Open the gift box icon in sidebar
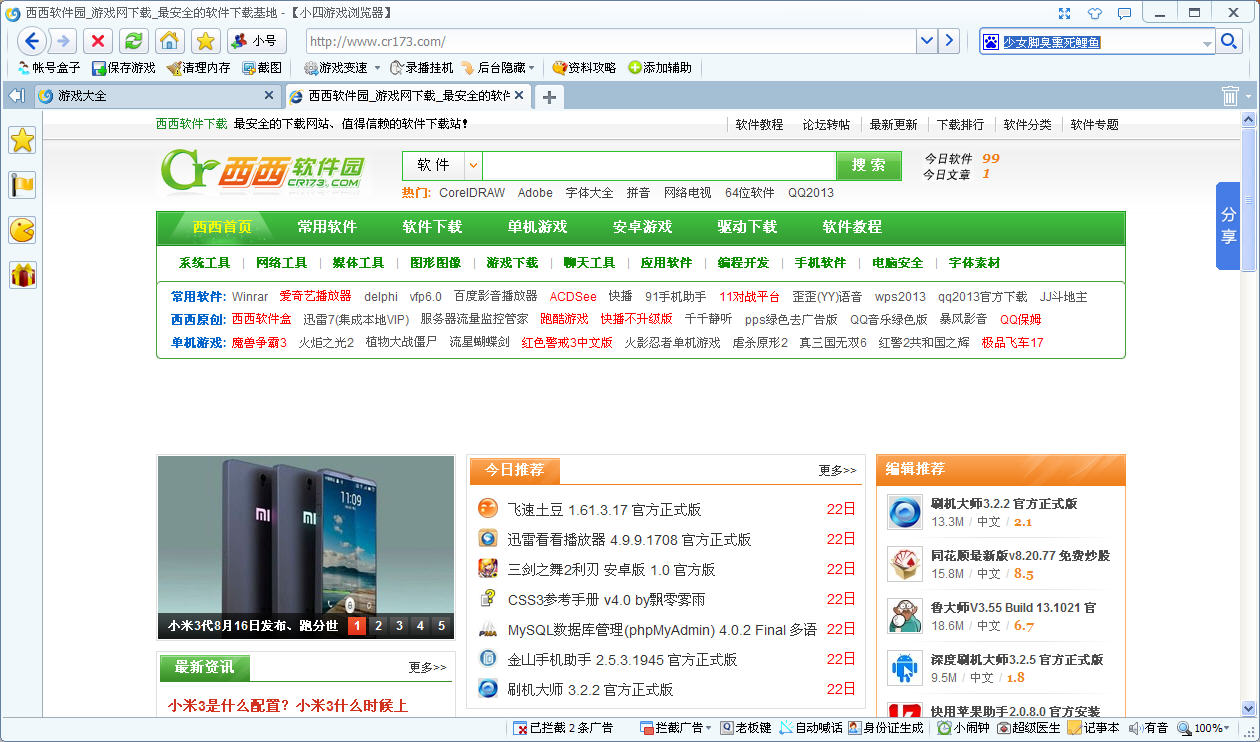Image resolution: width=1260 pixels, height=742 pixels. click(x=22, y=275)
